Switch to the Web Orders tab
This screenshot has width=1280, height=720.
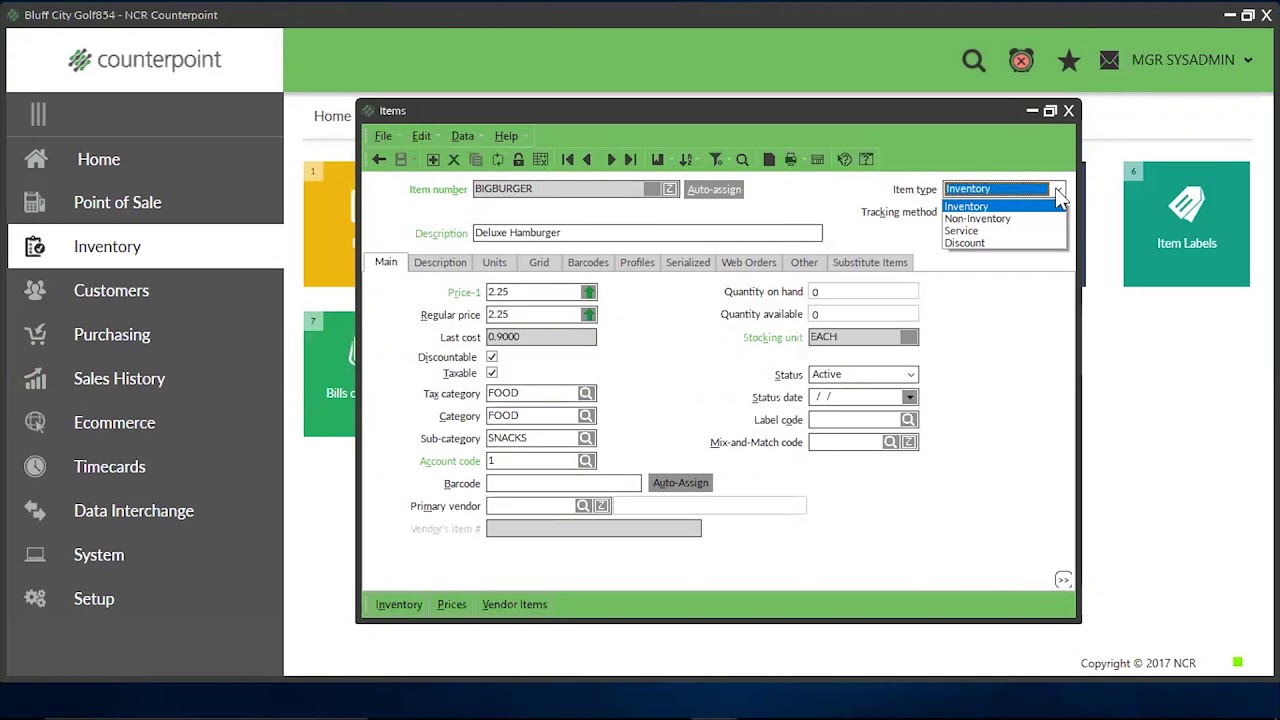(749, 263)
